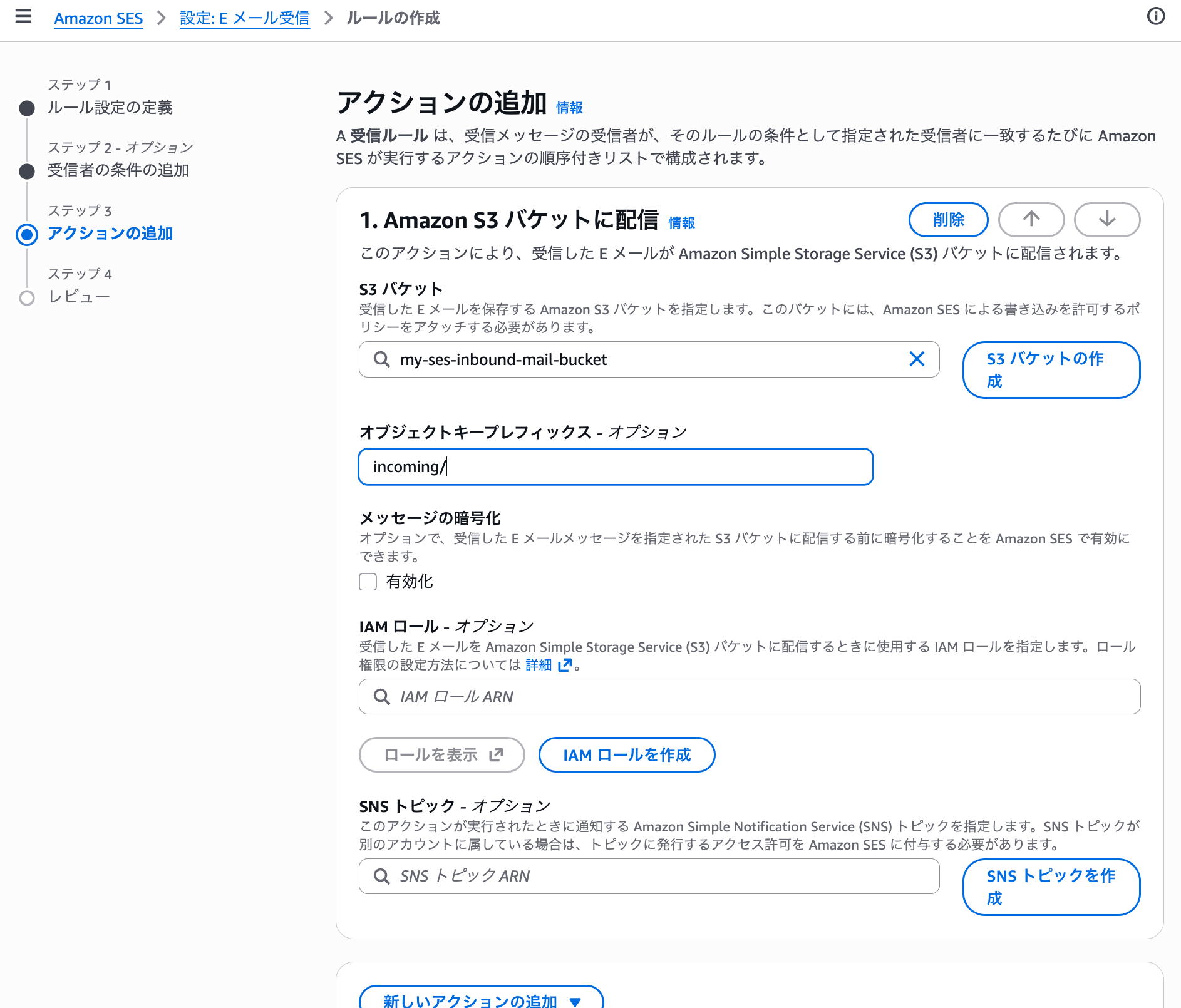This screenshot has width=1181, height=1008.
Task: Click the SNS トピックを作成 button
Action: [x=1051, y=887]
